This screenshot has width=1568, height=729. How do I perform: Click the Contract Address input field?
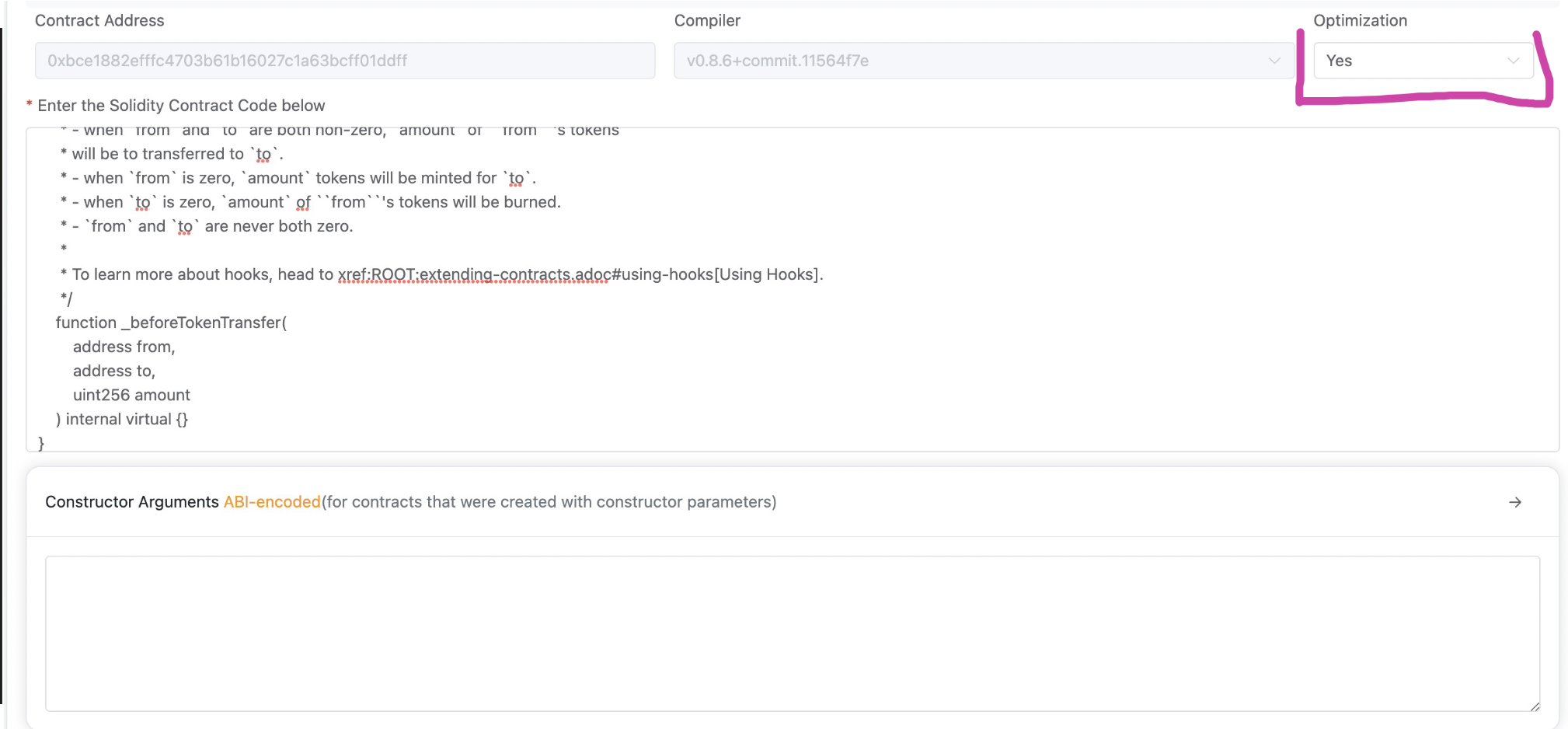(x=344, y=61)
